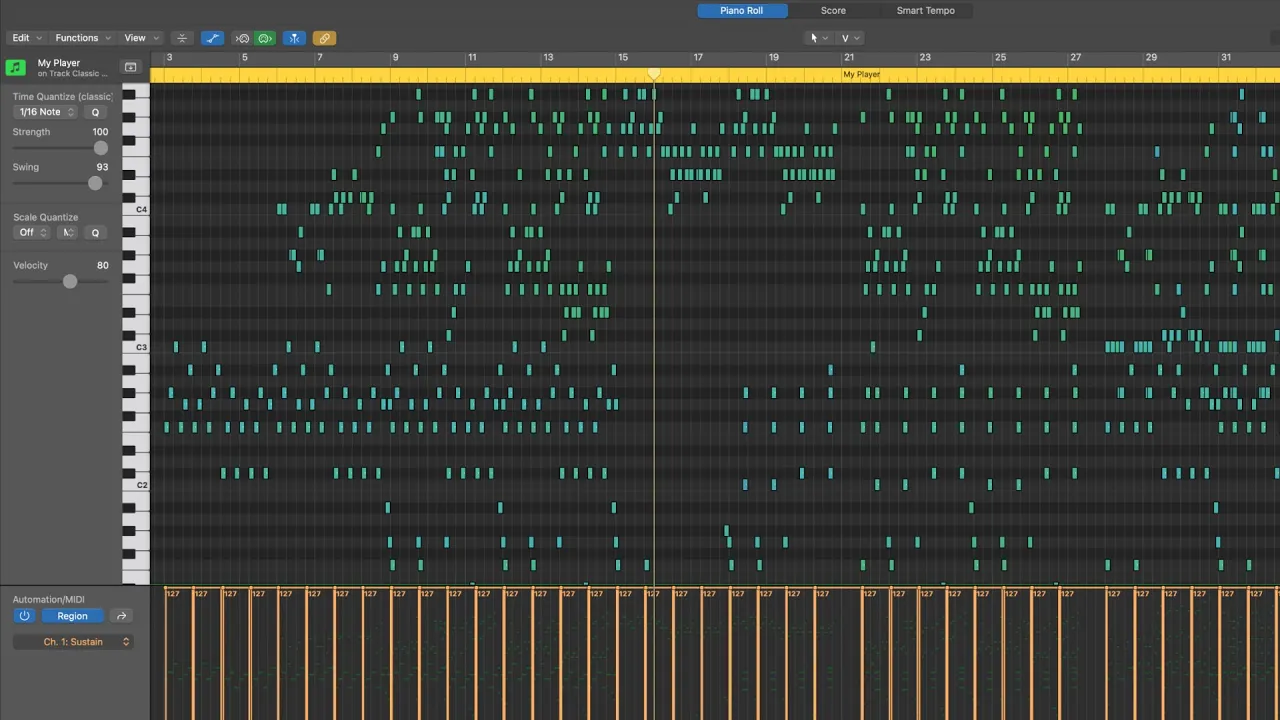Toggle the yellow Link button

coord(324,38)
